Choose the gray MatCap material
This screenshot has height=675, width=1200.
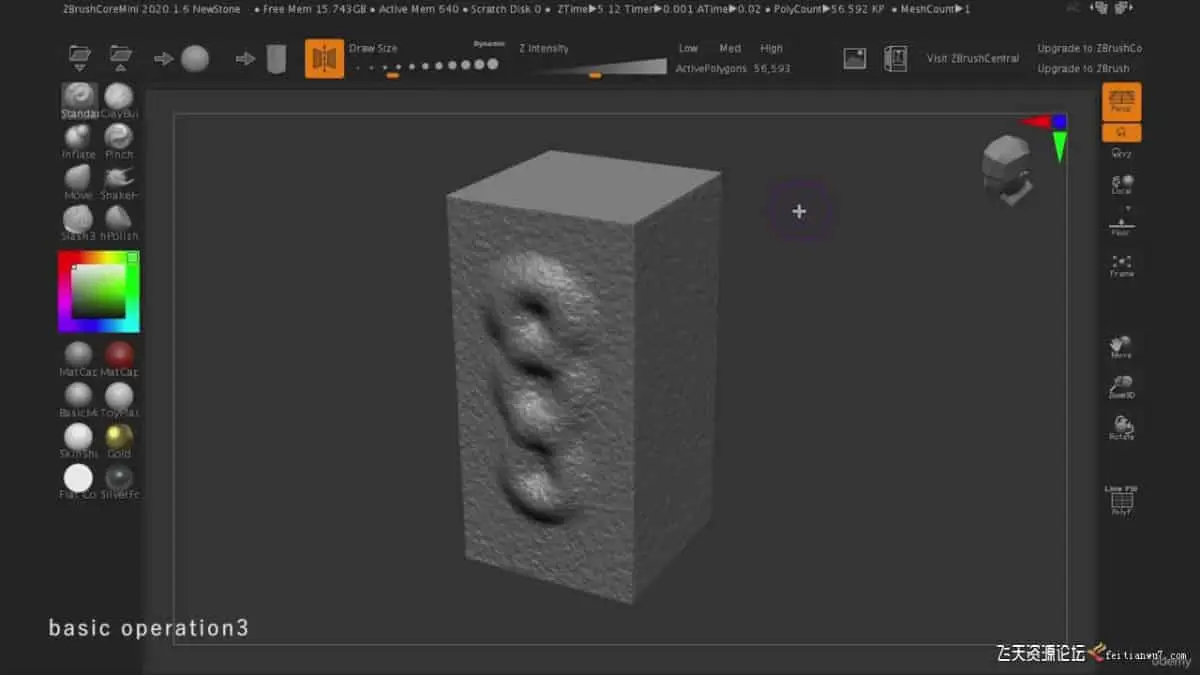79,359
